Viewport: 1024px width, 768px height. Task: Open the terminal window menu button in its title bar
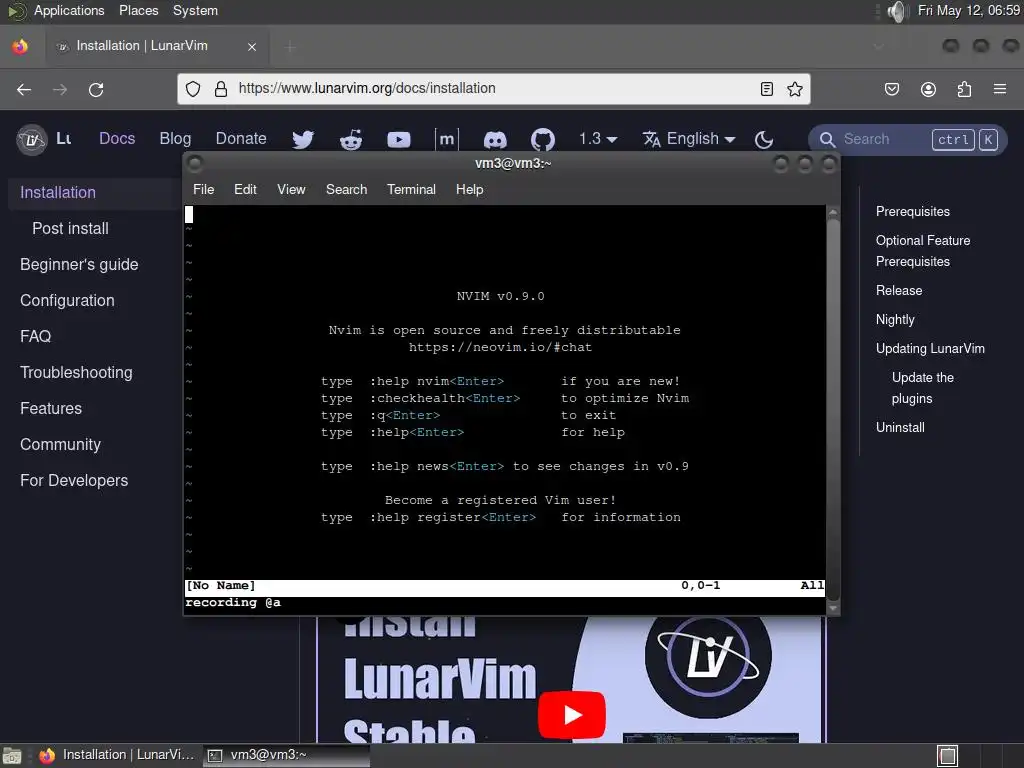click(x=195, y=163)
